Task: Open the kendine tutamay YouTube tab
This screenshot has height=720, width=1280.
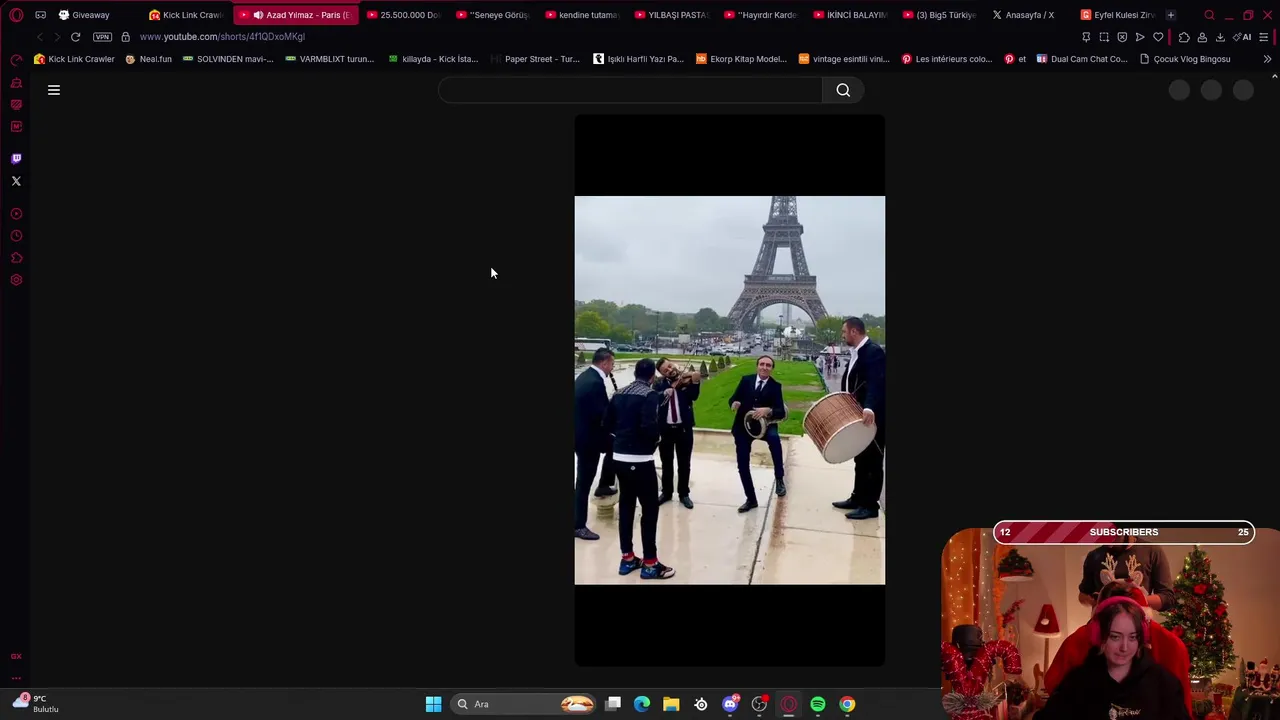Action: [x=582, y=15]
